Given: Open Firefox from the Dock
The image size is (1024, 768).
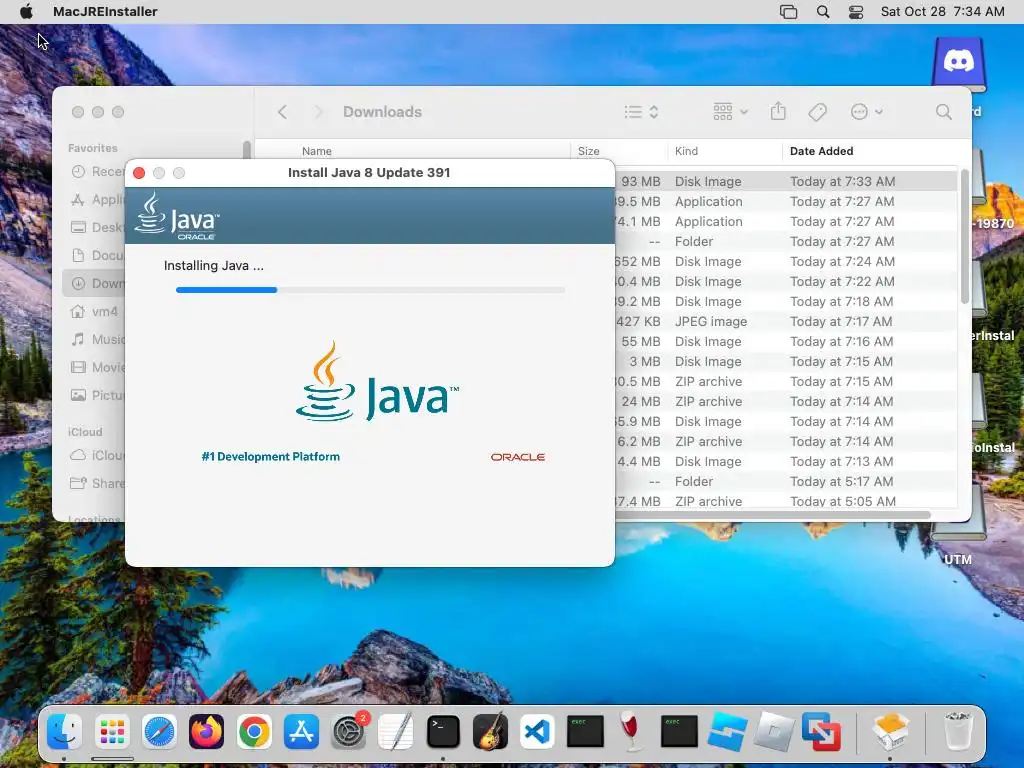Looking at the screenshot, I should (x=206, y=731).
